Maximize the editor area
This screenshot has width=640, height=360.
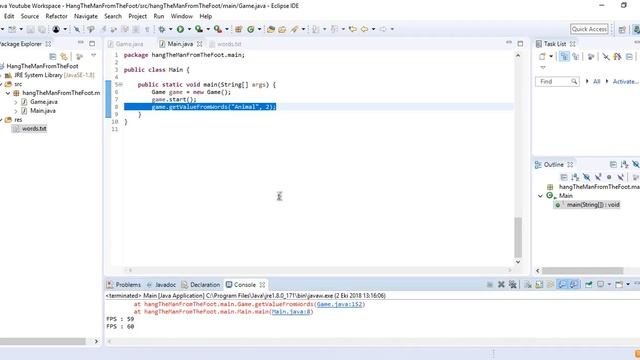[x=520, y=43]
